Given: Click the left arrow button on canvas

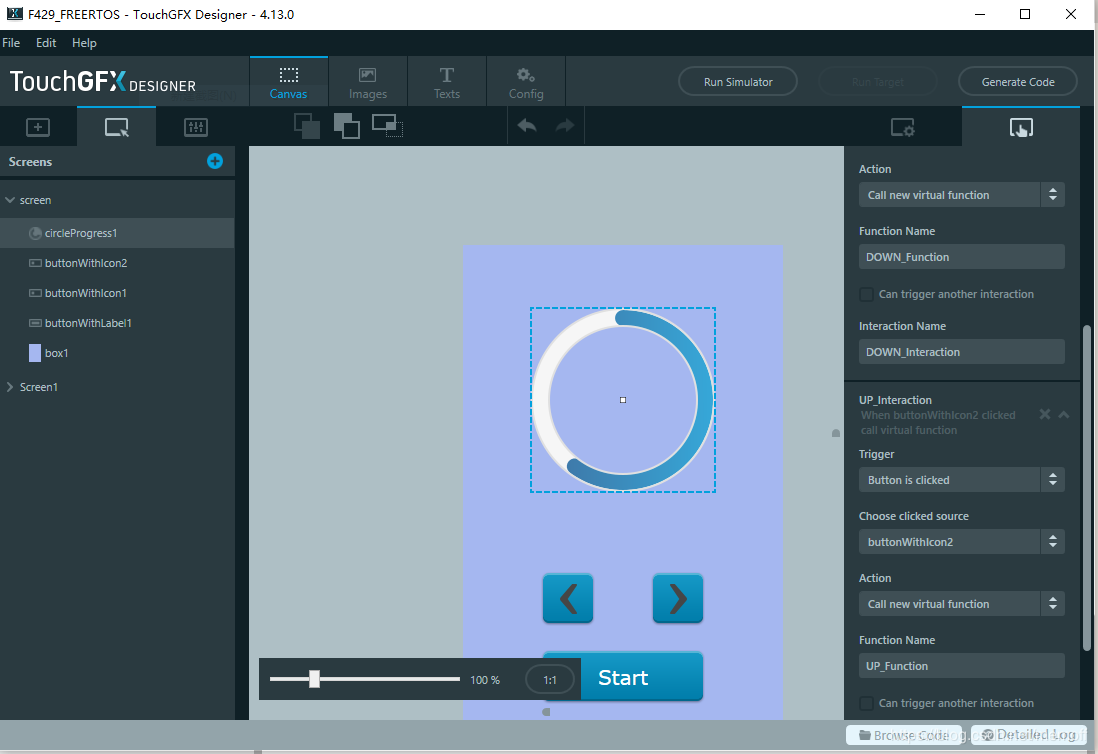Looking at the screenshot, I should (x=568, y=598).
